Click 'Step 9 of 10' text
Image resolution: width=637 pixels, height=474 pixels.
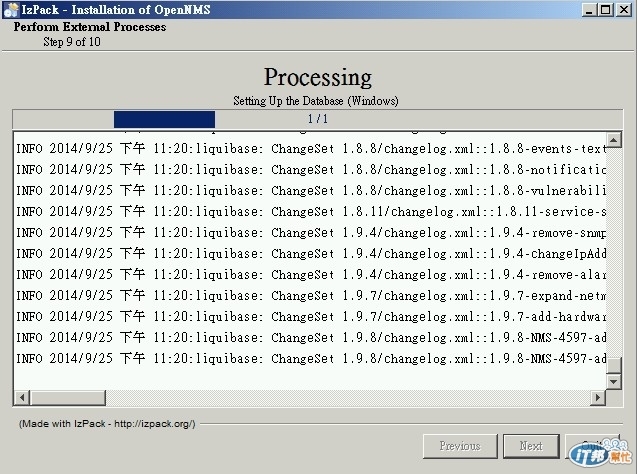pyautogui.click(x=72, y=42)
